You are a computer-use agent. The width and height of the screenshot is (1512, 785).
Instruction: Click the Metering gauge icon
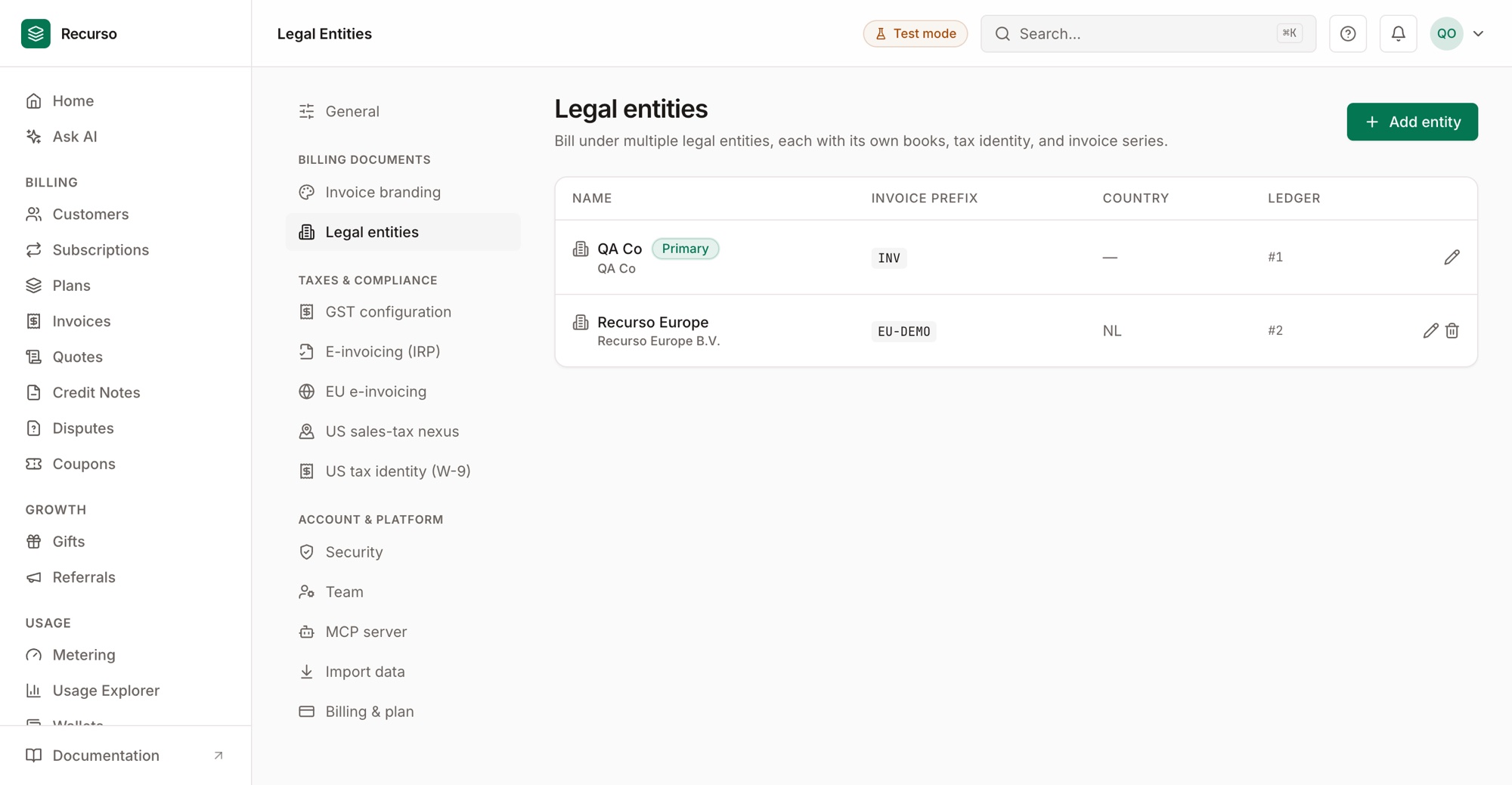[x=34, y=655]
